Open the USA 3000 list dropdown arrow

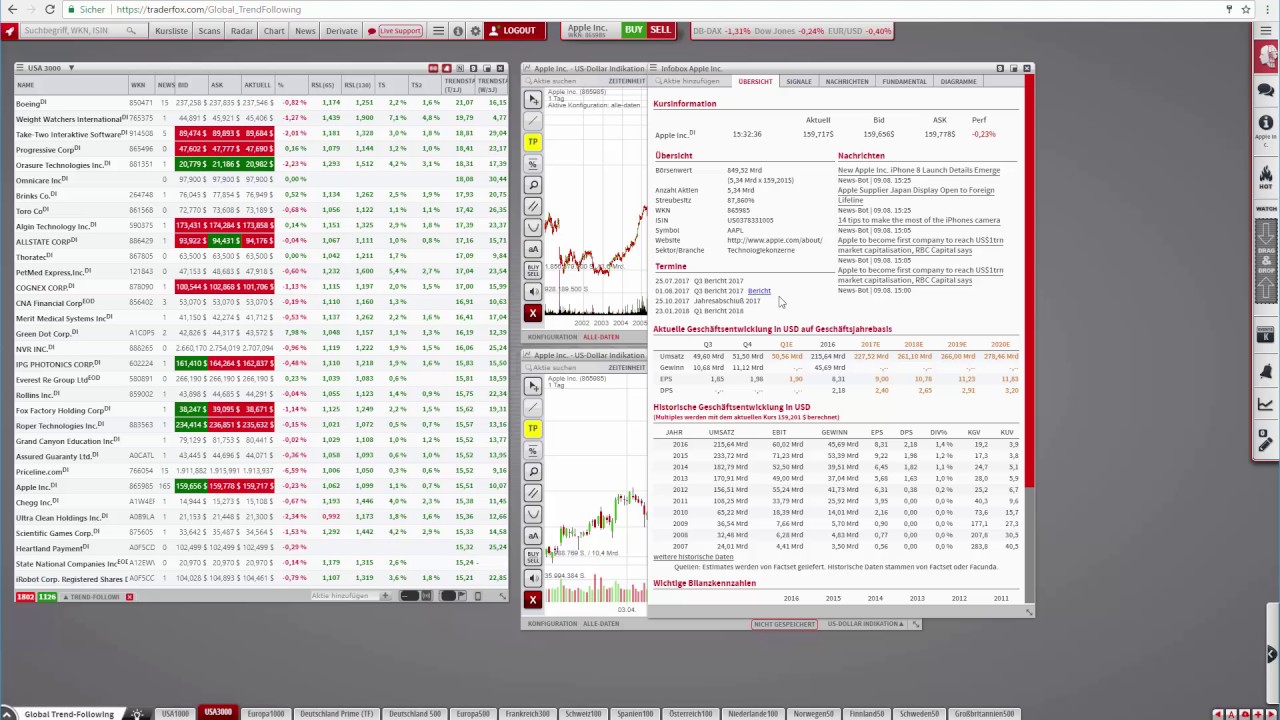coord(71,68)
